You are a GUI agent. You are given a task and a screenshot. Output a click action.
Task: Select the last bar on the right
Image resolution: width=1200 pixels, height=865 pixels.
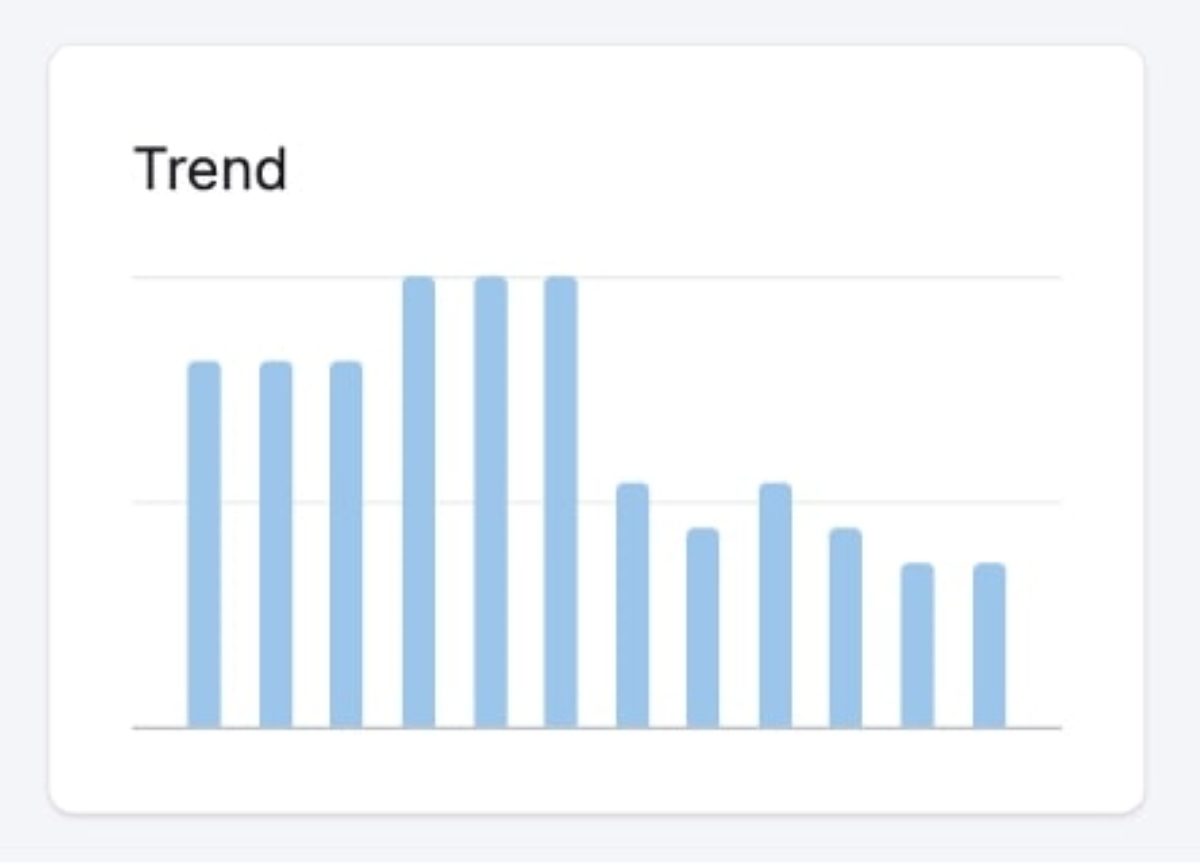click(989, 646)
